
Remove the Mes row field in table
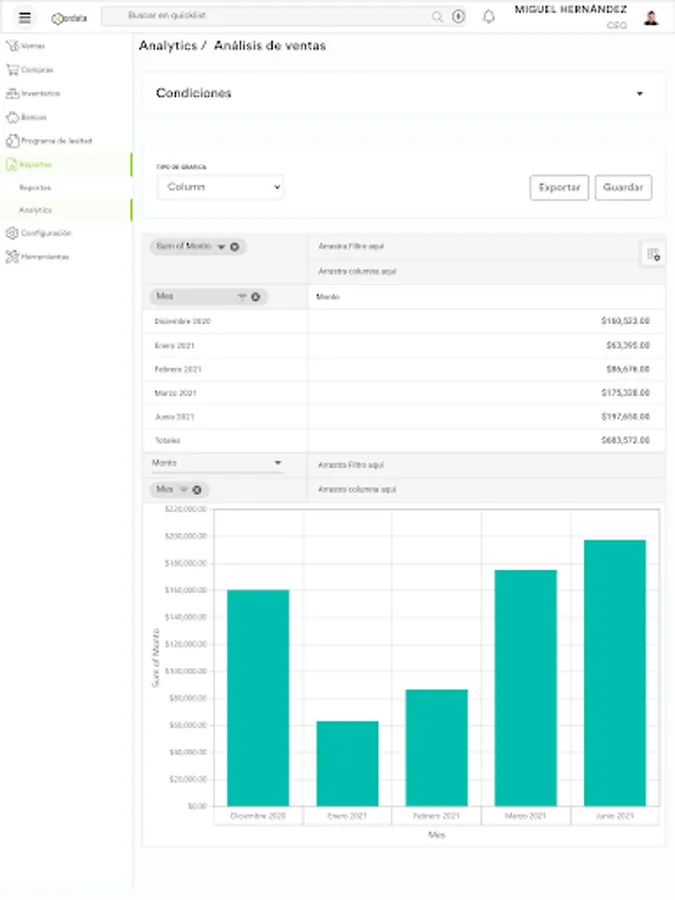click(255, 297)
